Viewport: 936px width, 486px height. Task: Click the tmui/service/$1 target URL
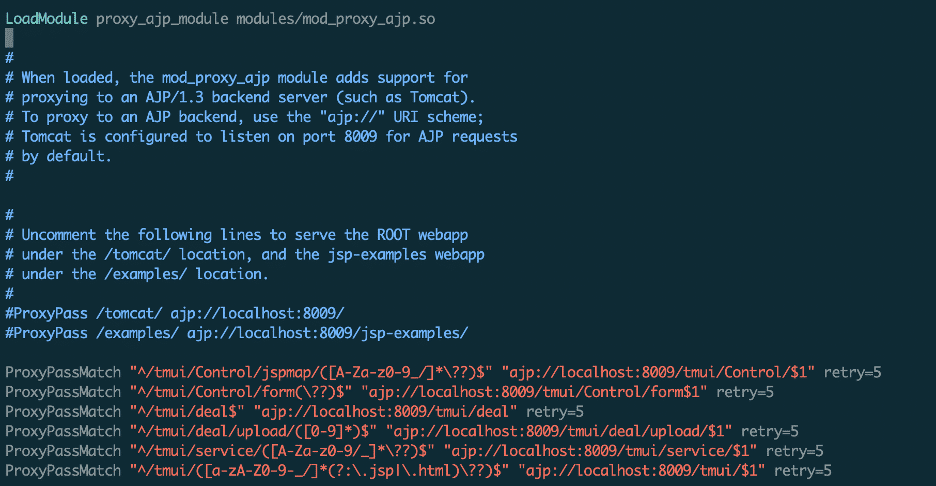(x=600, y=451)
